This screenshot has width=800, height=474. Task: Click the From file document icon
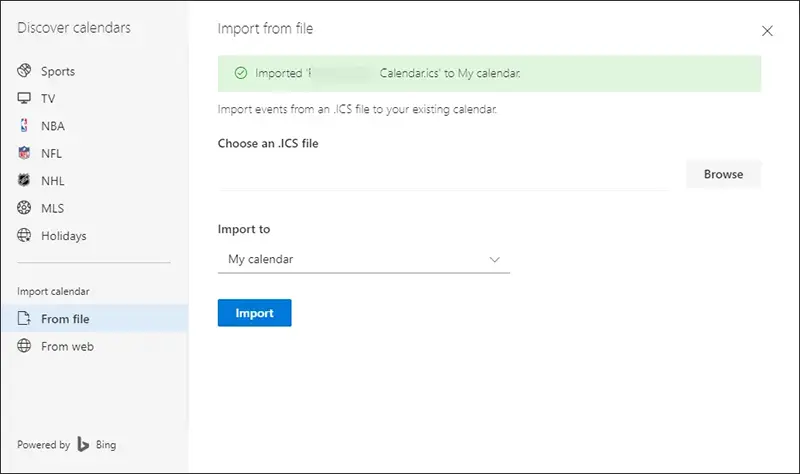pyautogui.click(x=25, y=319)
